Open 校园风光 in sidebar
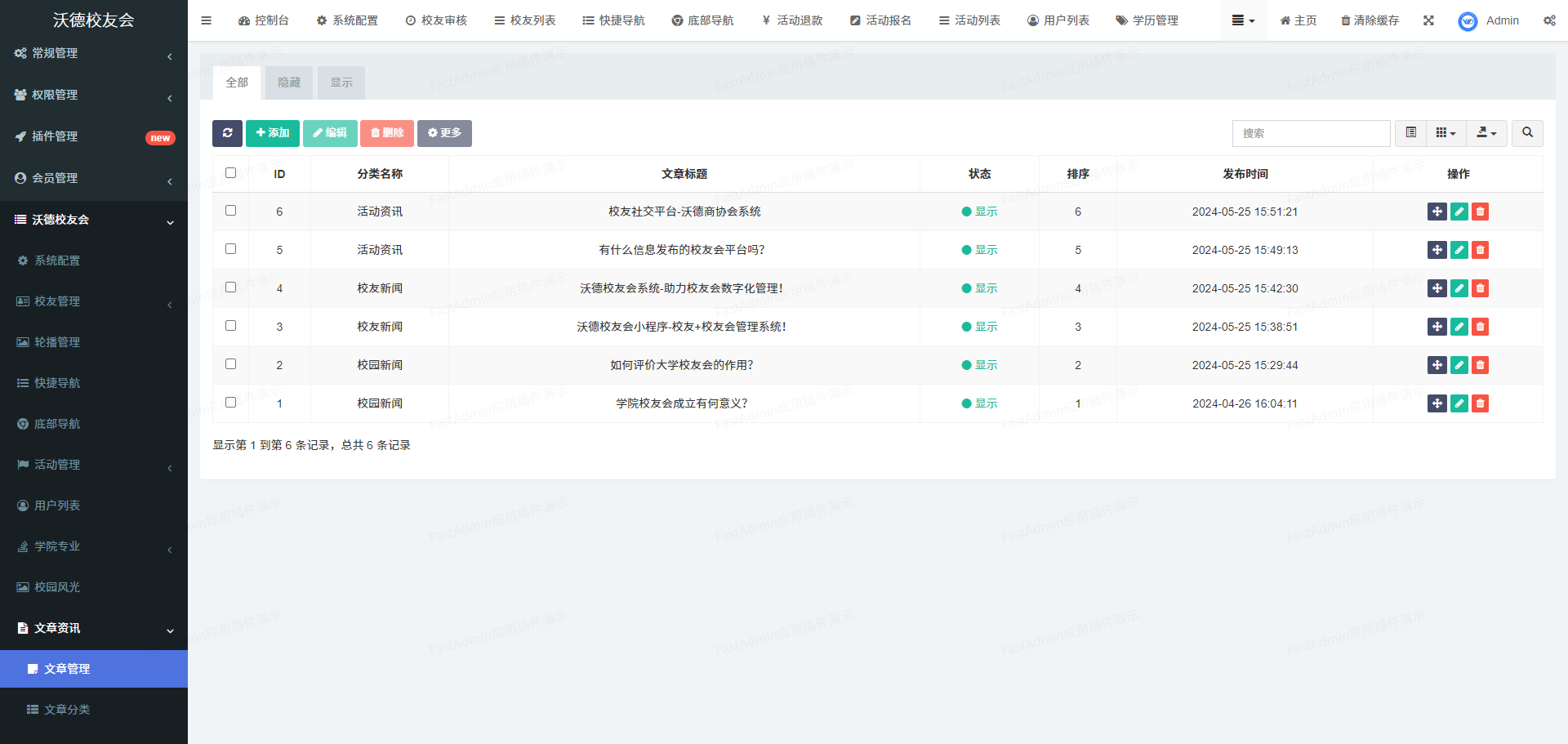This screenshot has width=1568, height=744. tap(94, 587)
